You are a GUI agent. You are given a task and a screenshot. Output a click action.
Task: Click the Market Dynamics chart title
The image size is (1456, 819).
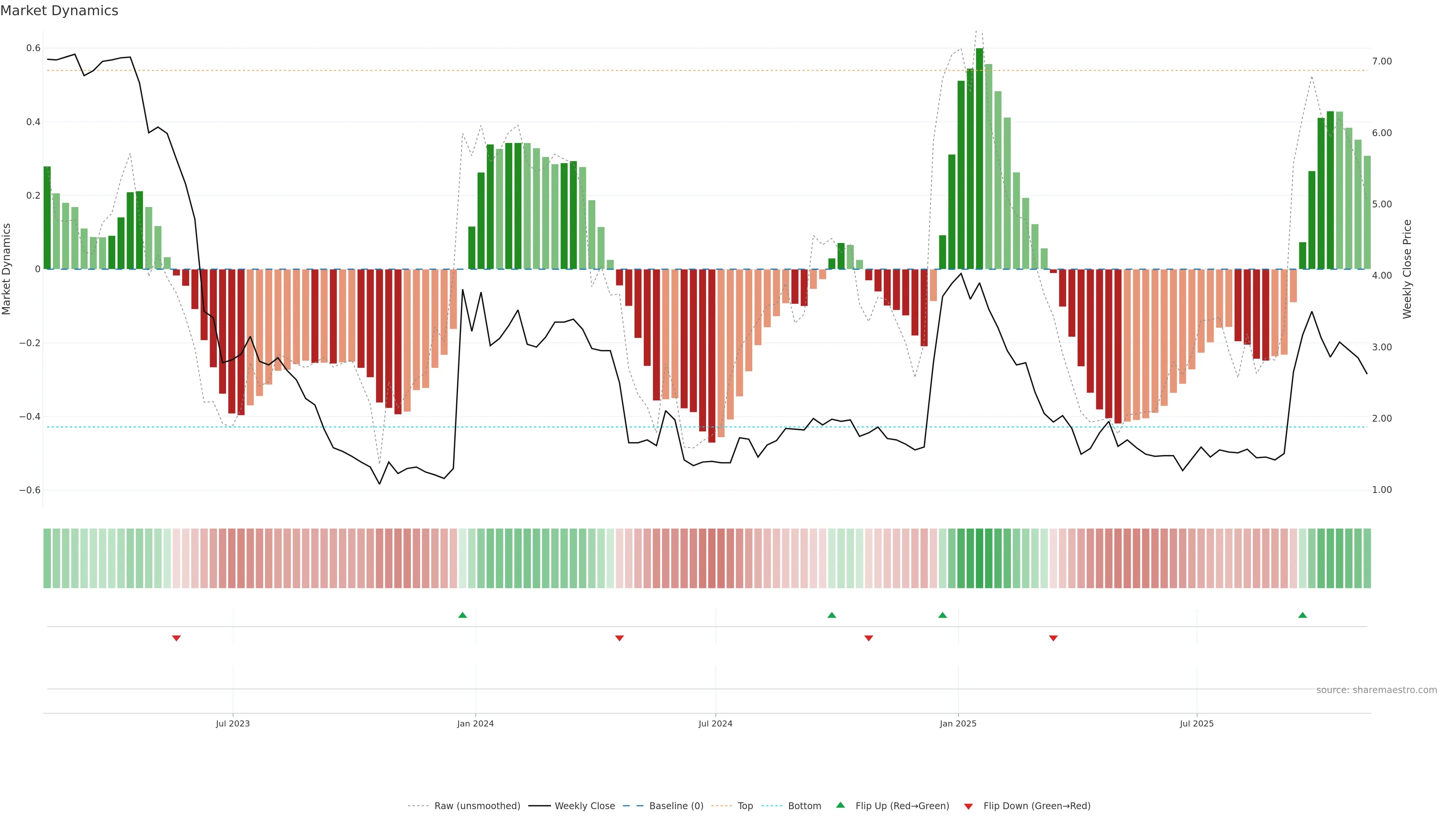click(60, 11)
